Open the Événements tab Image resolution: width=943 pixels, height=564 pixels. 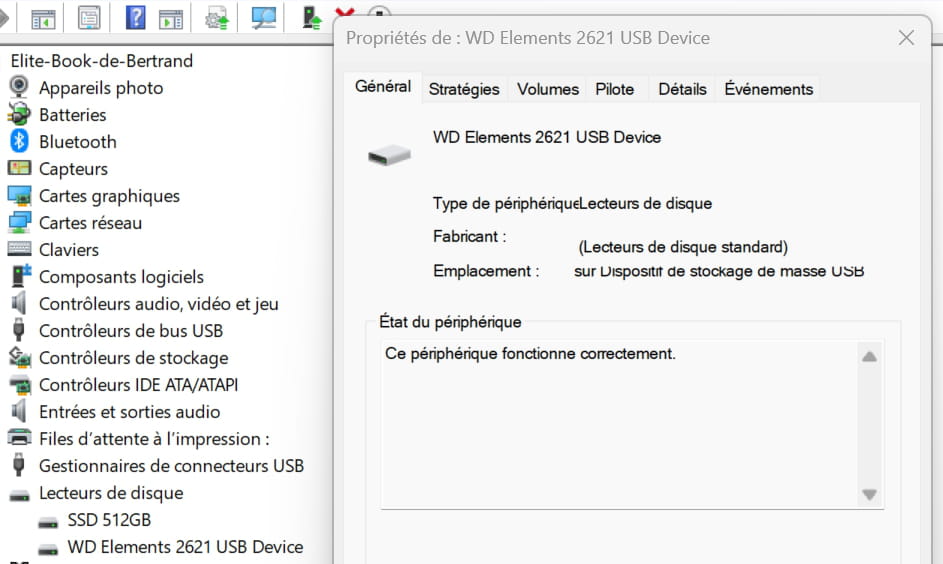click(x=768, y=89)
